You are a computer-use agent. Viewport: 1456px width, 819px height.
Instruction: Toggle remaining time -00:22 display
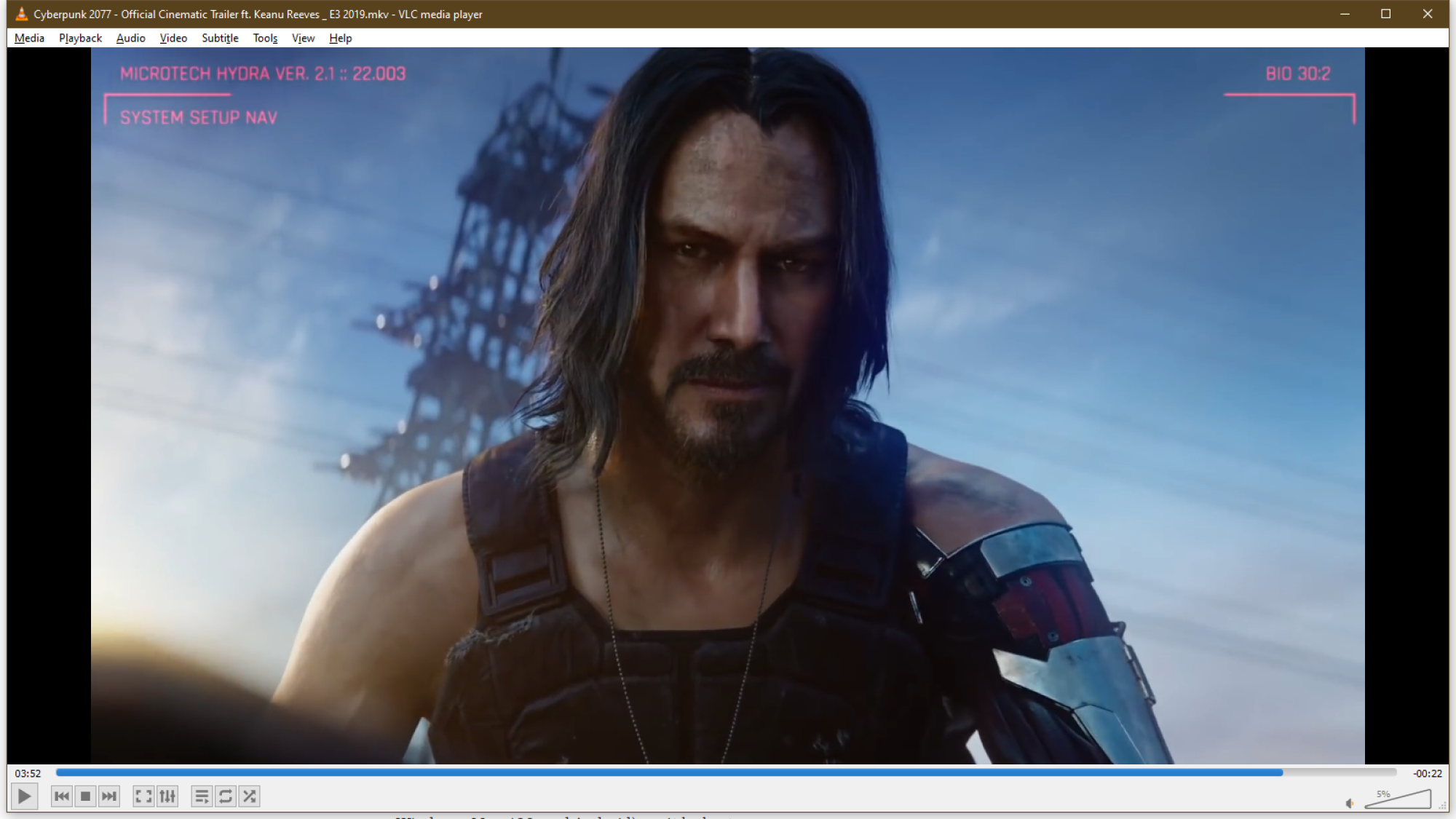tap(1427, 773)
